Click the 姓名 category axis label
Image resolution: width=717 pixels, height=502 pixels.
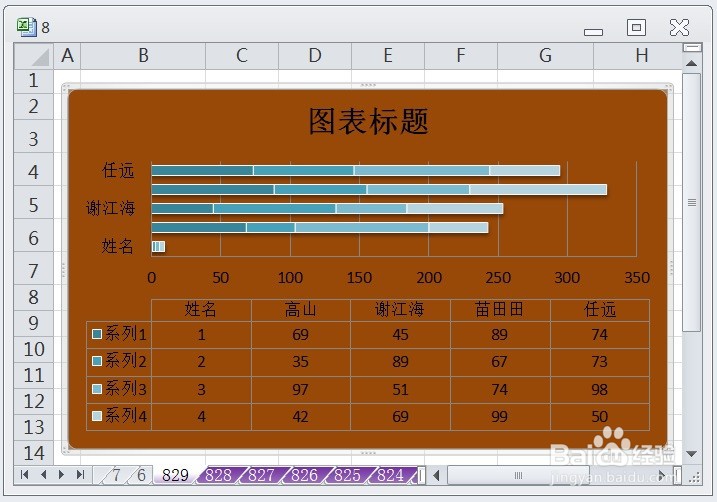coord(117,246)
